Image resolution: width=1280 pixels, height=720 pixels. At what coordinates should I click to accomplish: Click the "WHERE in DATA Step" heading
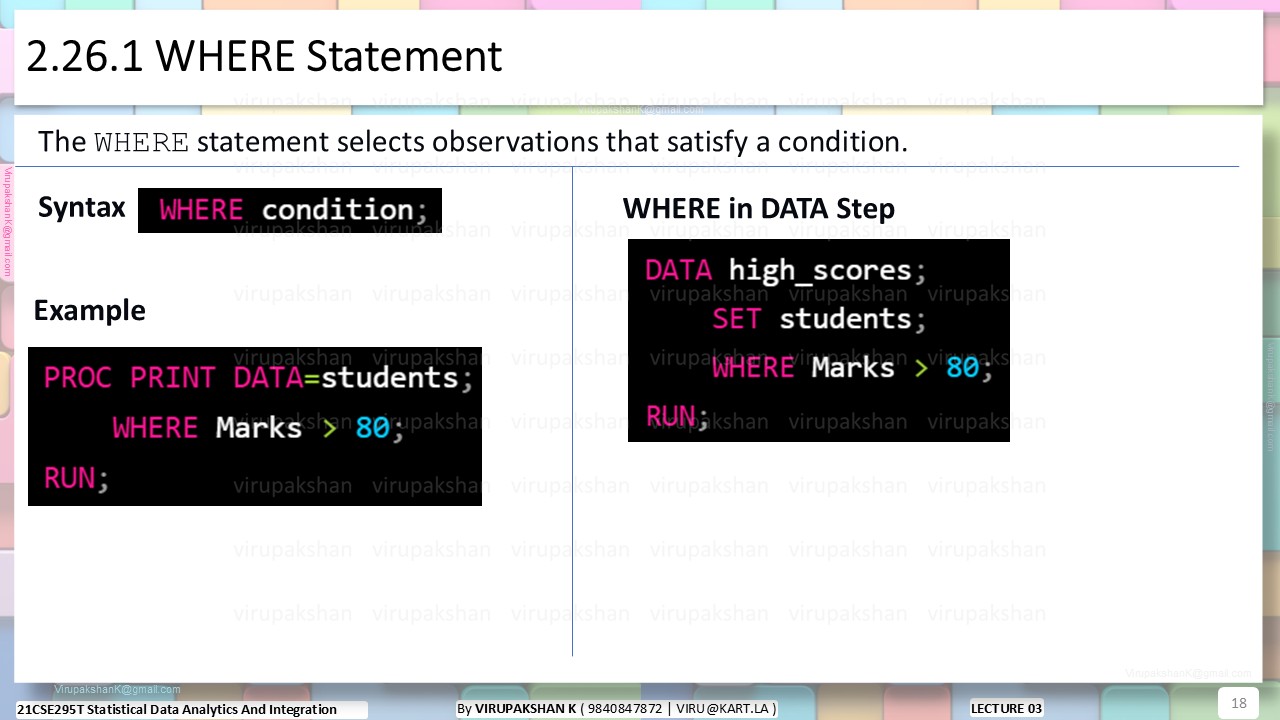[x=759, y=209]
